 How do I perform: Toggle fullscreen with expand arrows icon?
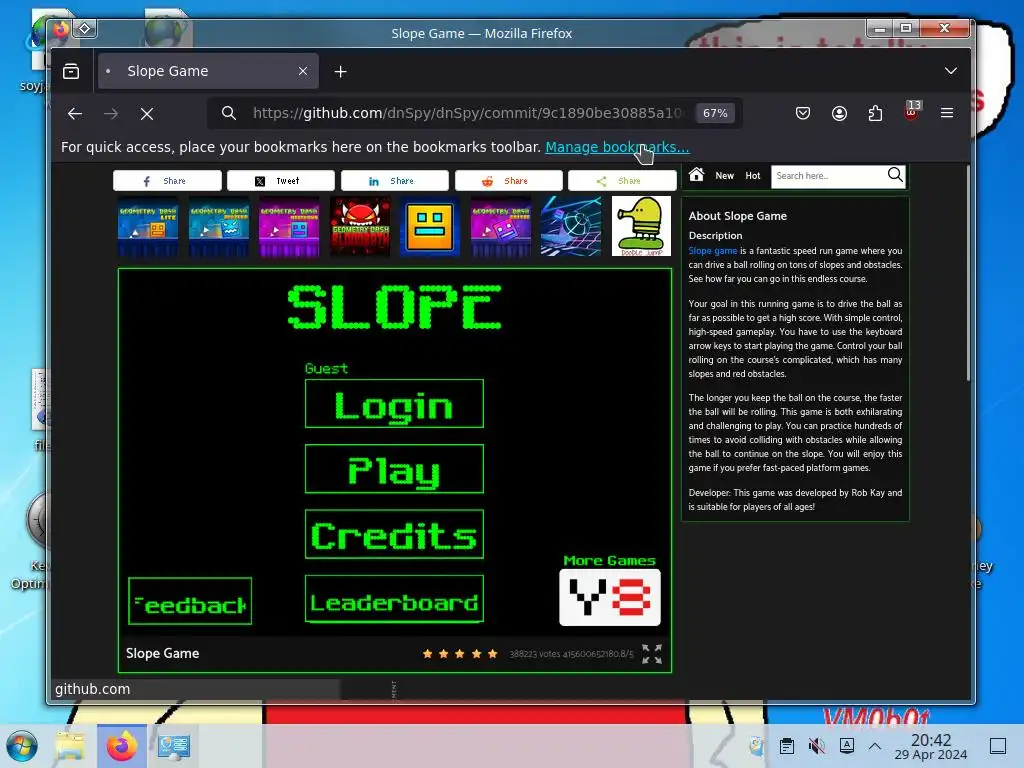(652, 654)
